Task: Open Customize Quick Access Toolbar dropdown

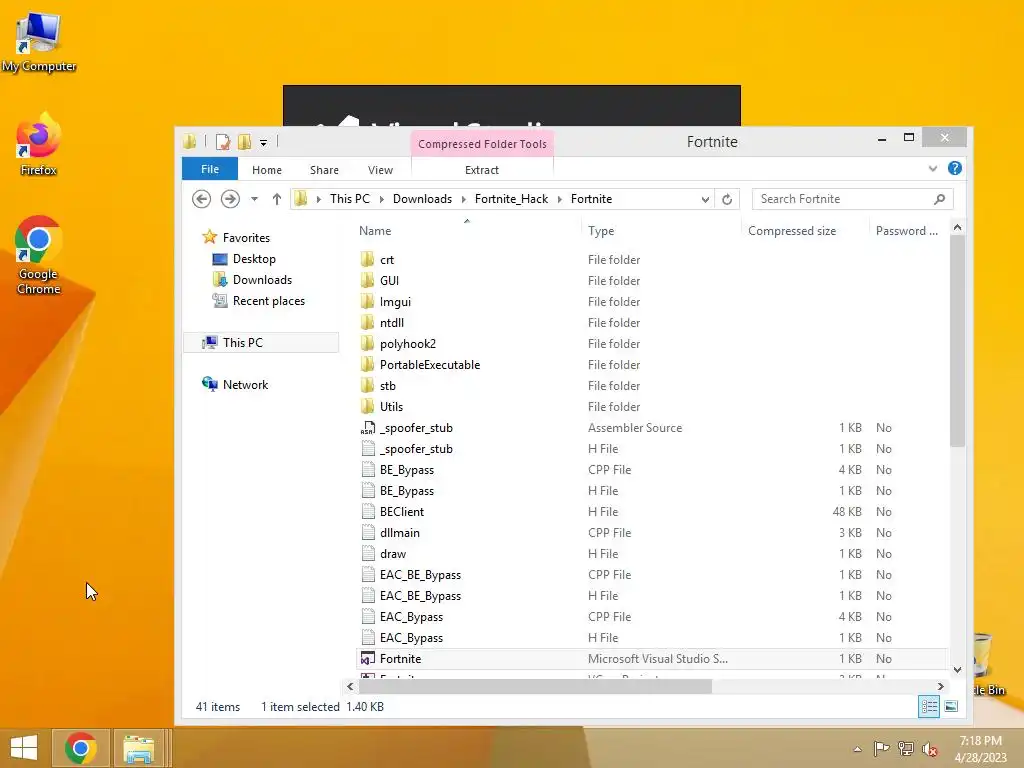Action: tap(263, 142)
